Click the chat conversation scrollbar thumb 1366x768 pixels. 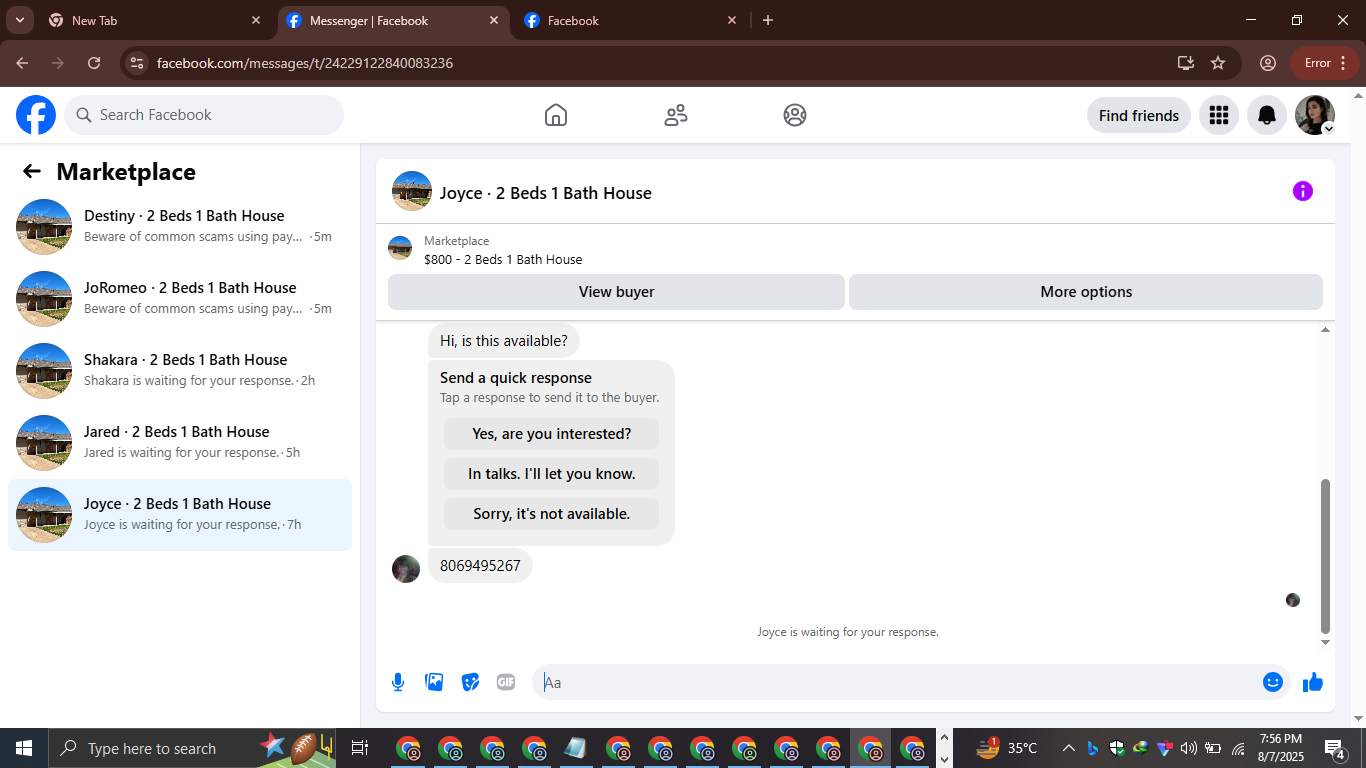[x=1326, y=555]
